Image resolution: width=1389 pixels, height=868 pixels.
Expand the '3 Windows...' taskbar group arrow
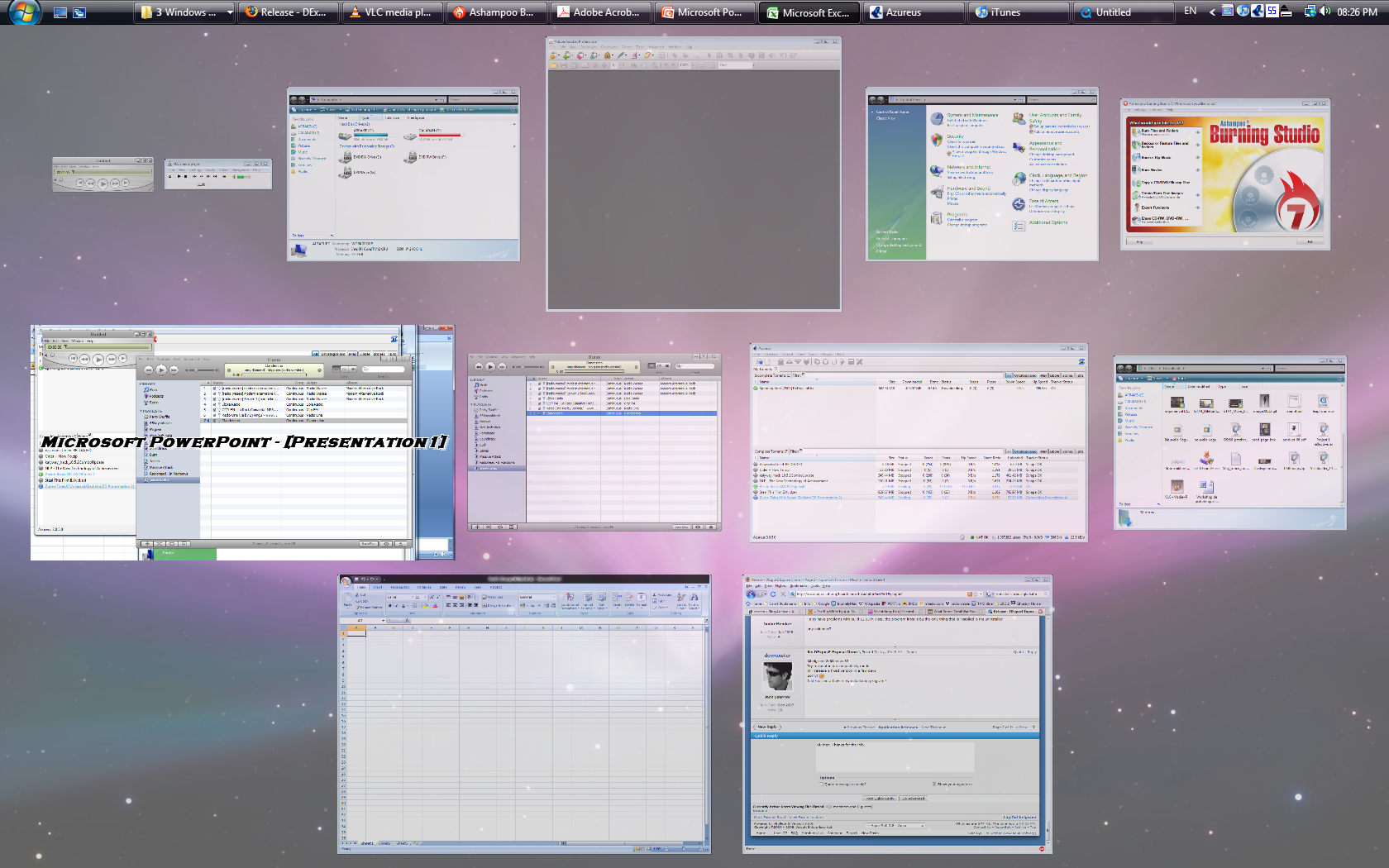tap(229, 12)
